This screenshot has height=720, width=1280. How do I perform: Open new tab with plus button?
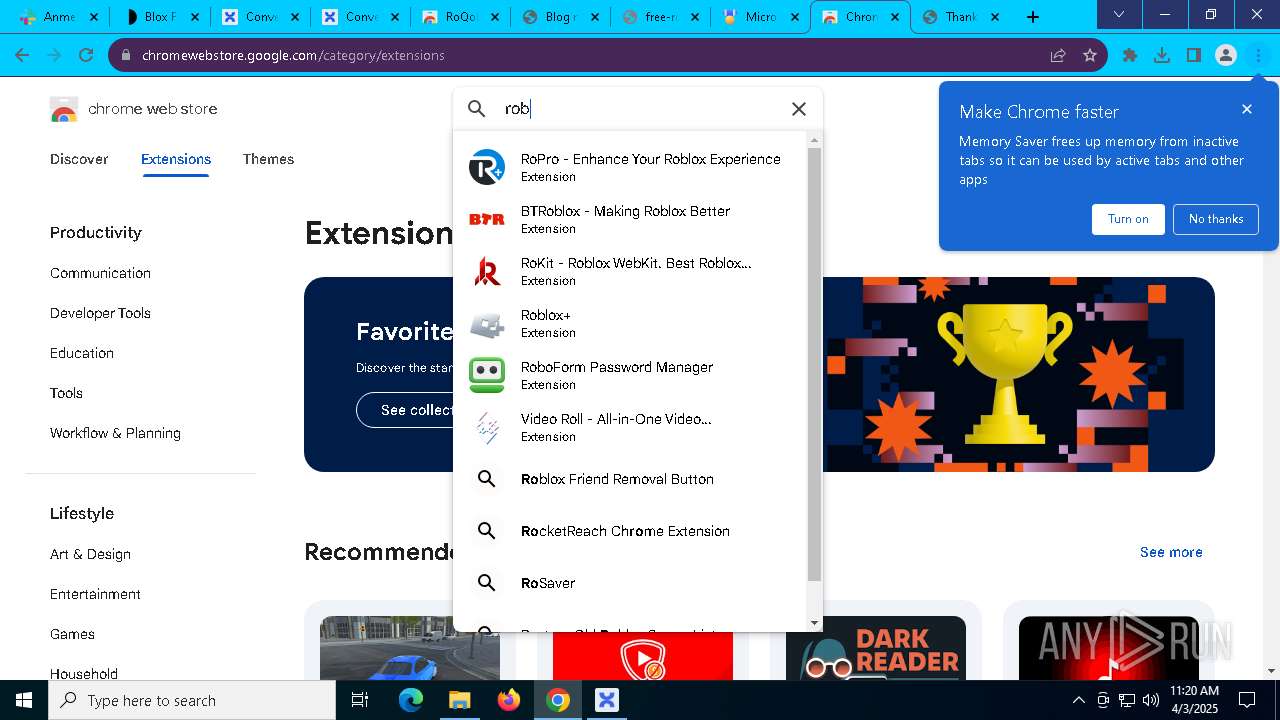tap(1033, 17)
